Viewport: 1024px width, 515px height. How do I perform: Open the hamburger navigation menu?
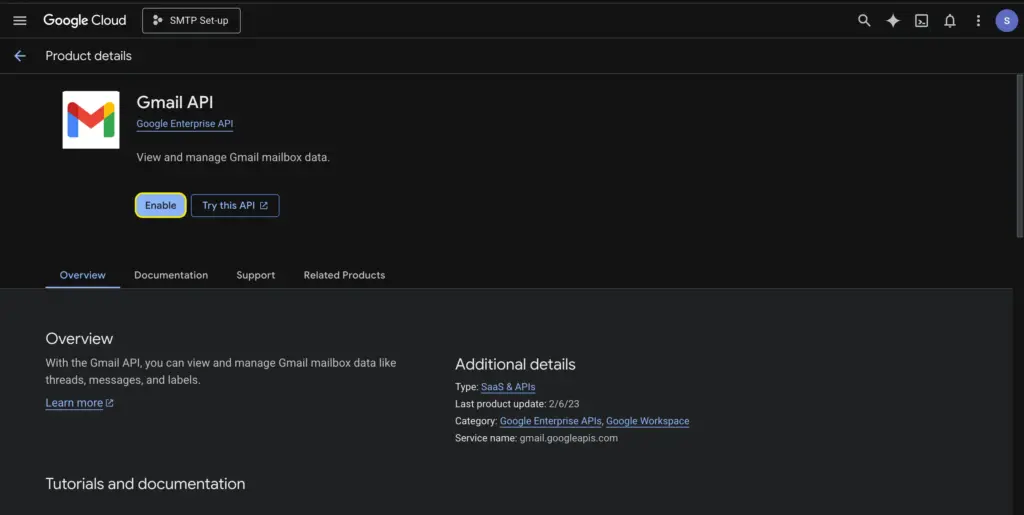(20, 20)
